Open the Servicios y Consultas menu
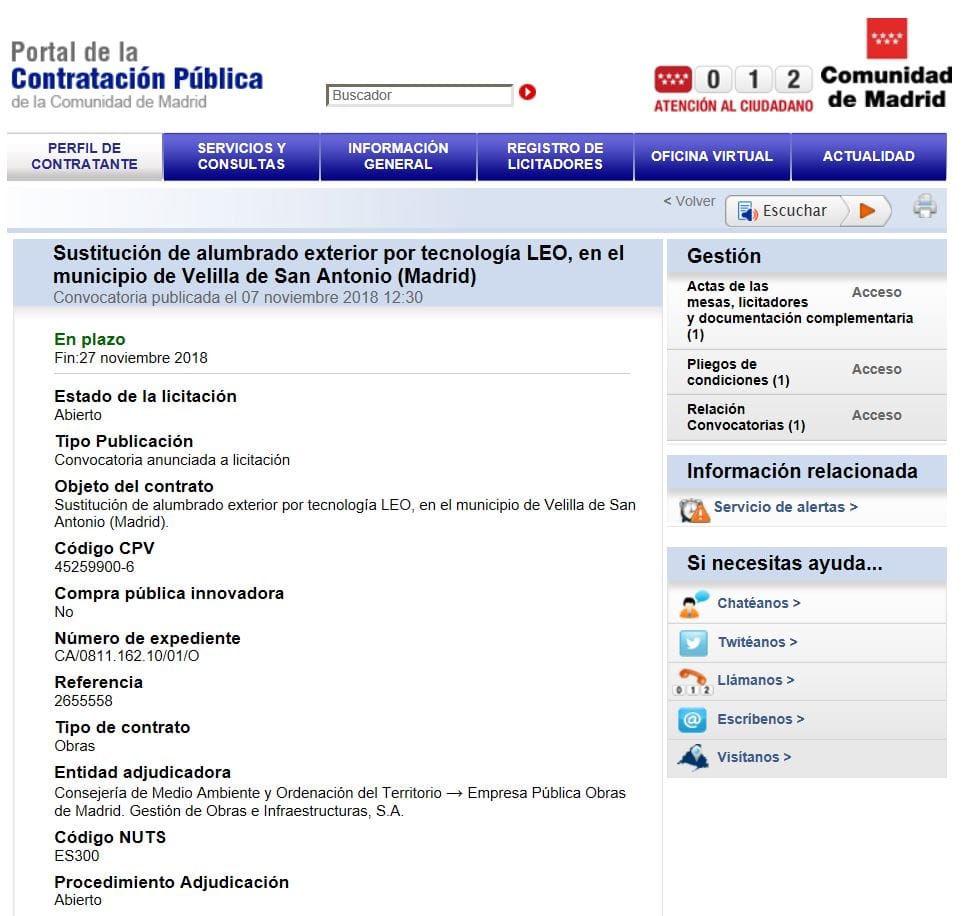The width and height of the screenshot is (971, 916). (242, 157)
